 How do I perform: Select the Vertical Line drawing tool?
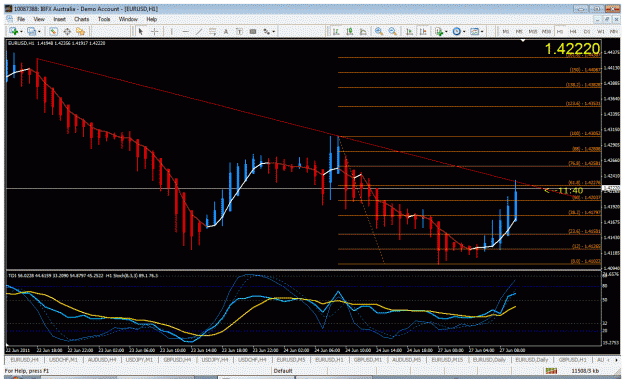[x=171, y=31]
